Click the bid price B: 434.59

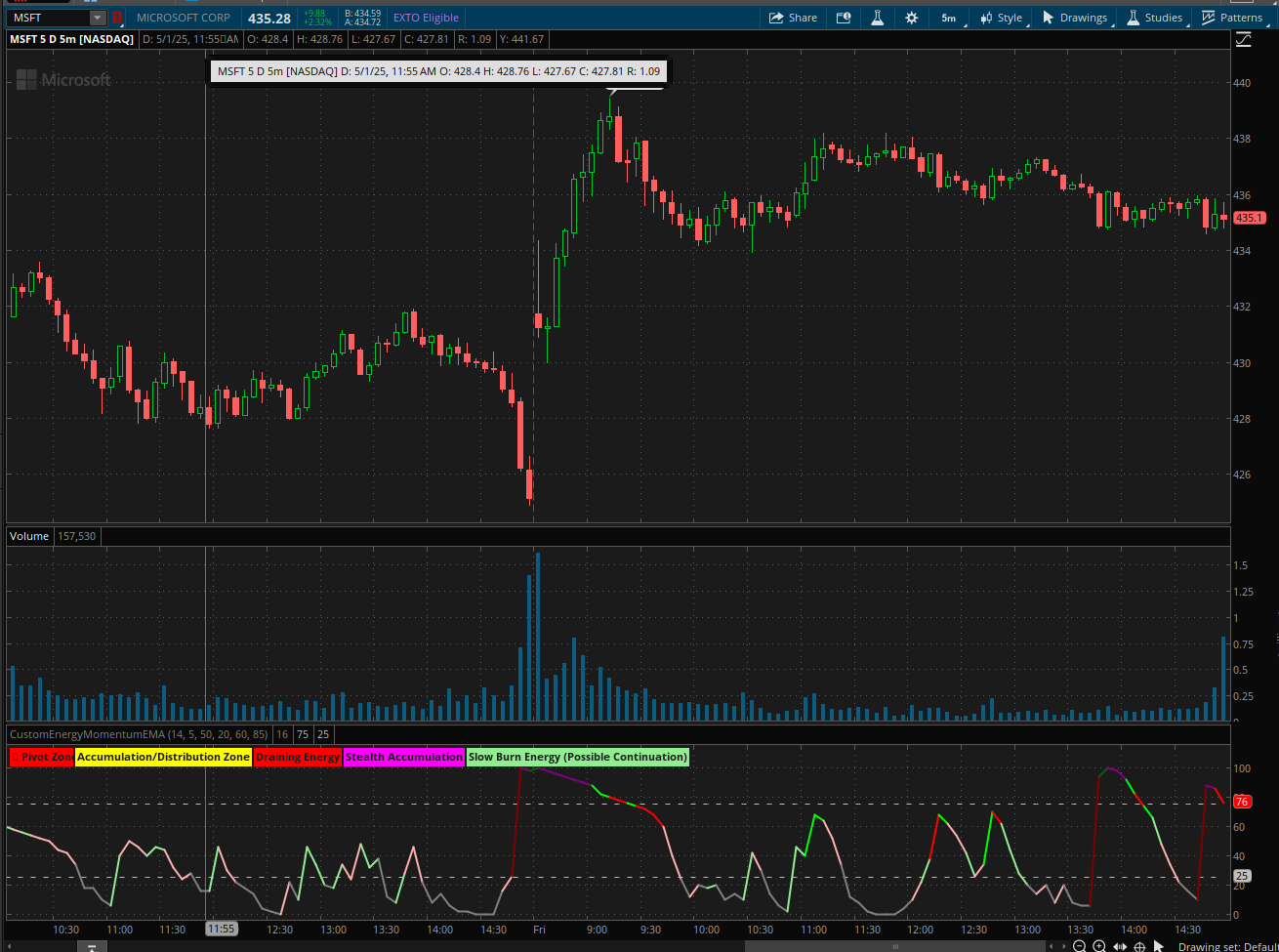click(362, 13)
